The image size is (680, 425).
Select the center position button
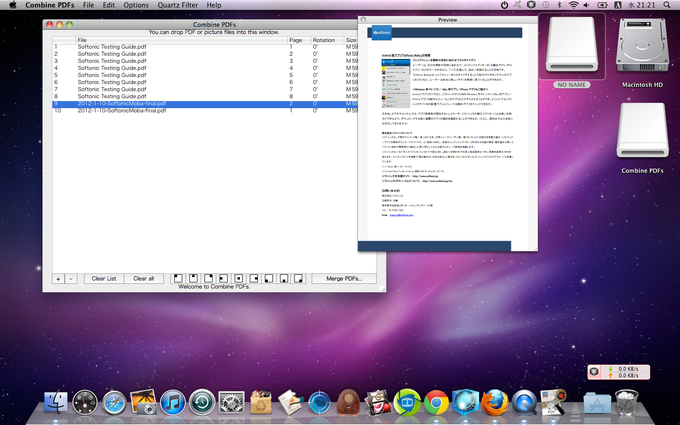pyautogui.click(x=239, y=278)
